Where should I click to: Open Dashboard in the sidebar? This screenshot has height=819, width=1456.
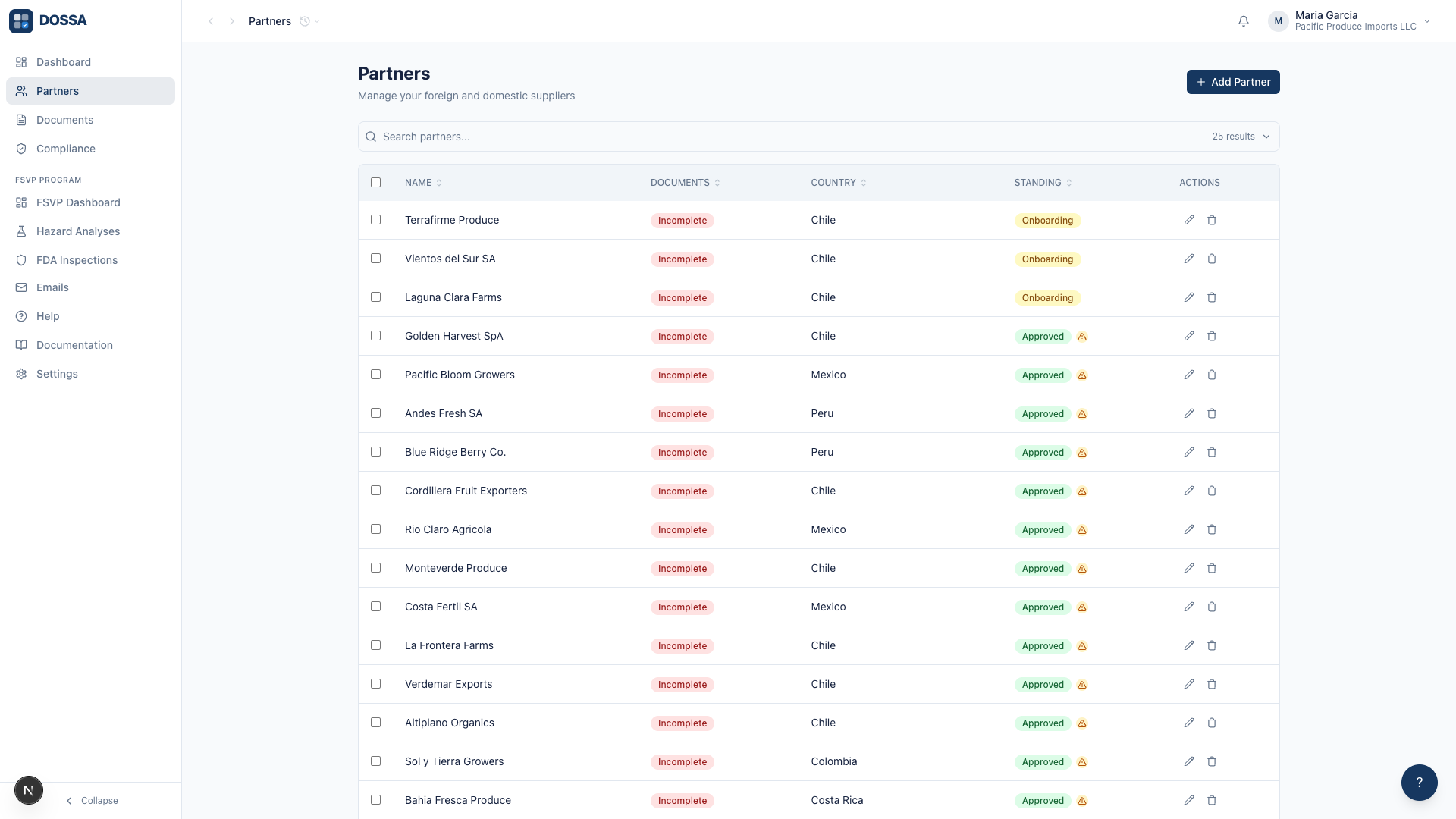point(90,62)
